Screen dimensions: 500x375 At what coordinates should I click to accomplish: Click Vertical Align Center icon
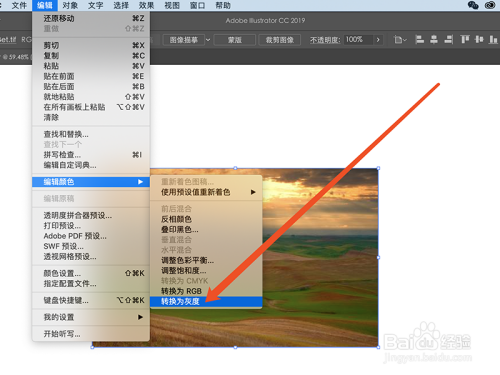point(479,40)
